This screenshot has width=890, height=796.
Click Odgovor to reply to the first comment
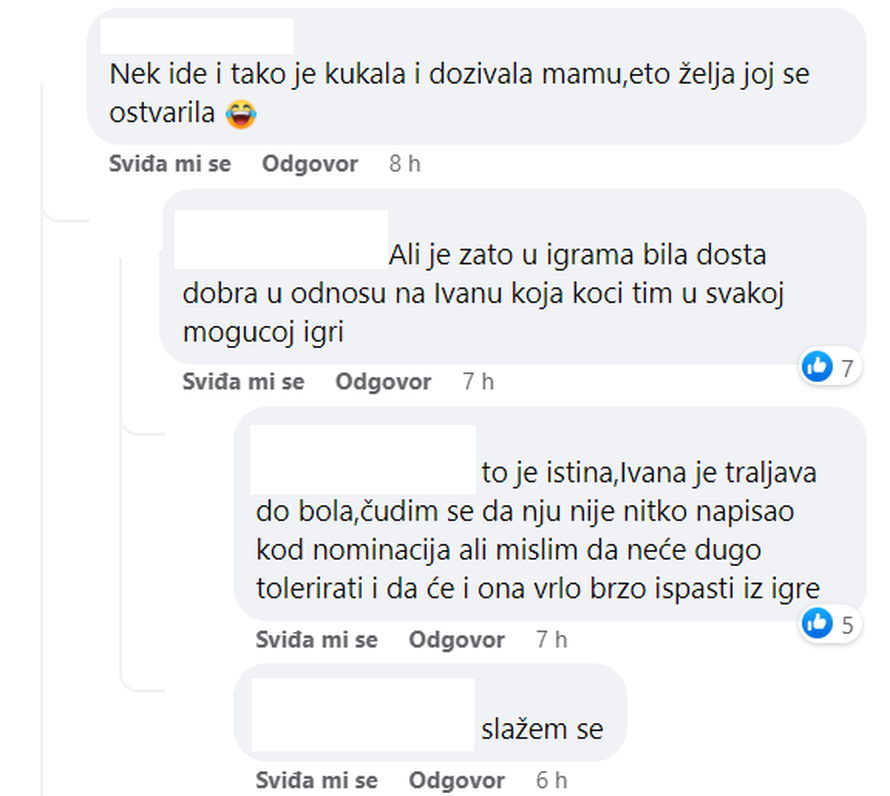(x=309, y=163)
